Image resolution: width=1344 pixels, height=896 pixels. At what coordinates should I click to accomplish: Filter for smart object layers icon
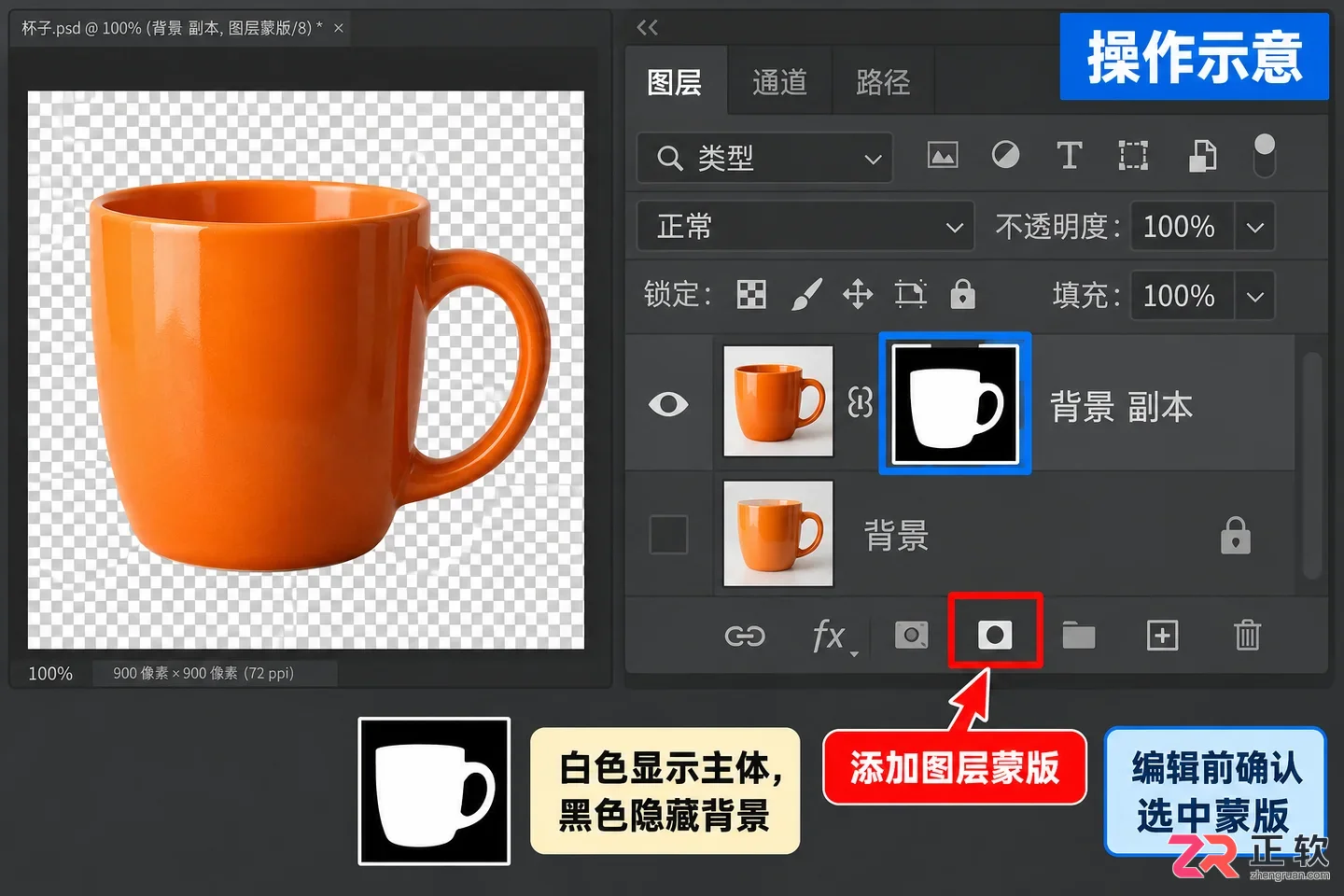point(1203,156)
